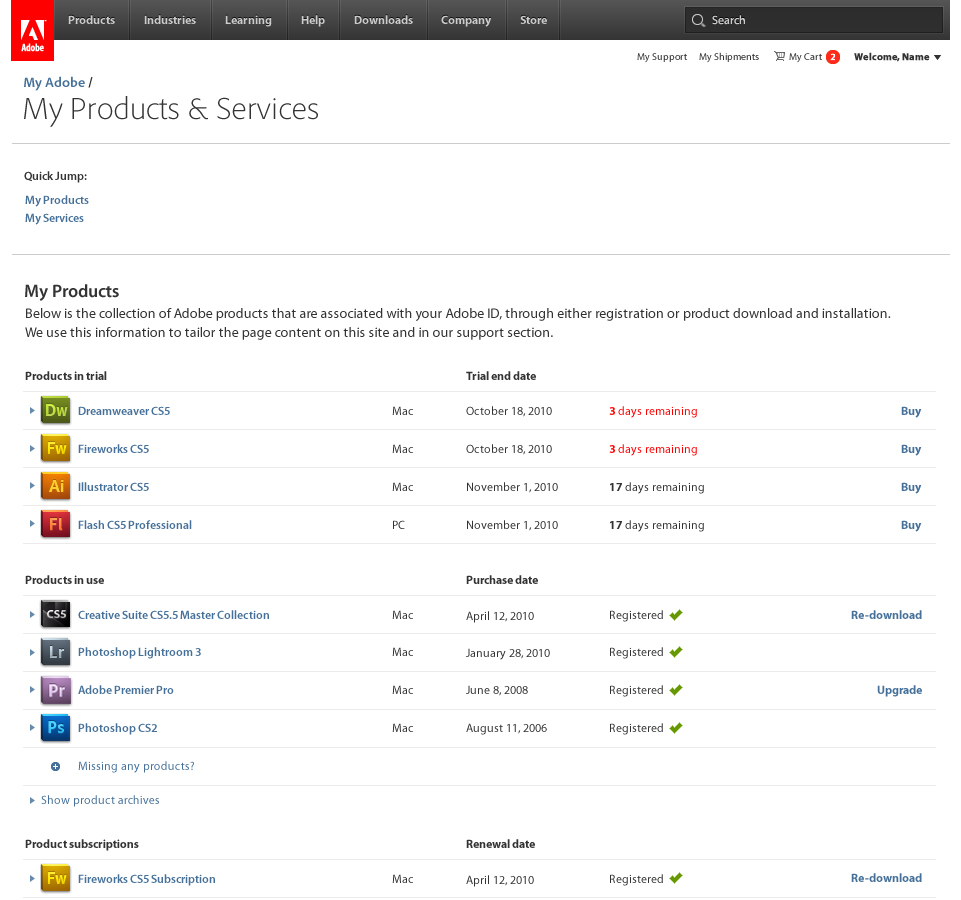
Task: Click the Adobe Premier Pro icon
Action: tap(56, 690)
